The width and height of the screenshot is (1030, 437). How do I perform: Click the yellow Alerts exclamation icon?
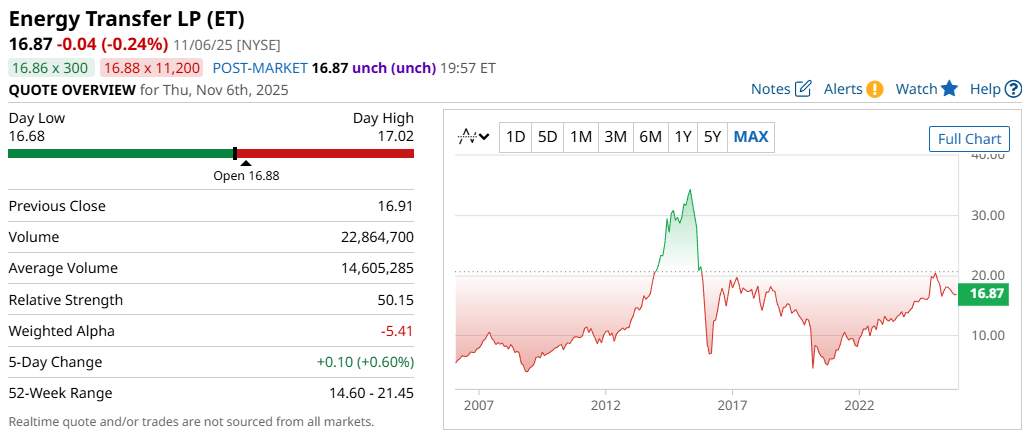(875, 89)
